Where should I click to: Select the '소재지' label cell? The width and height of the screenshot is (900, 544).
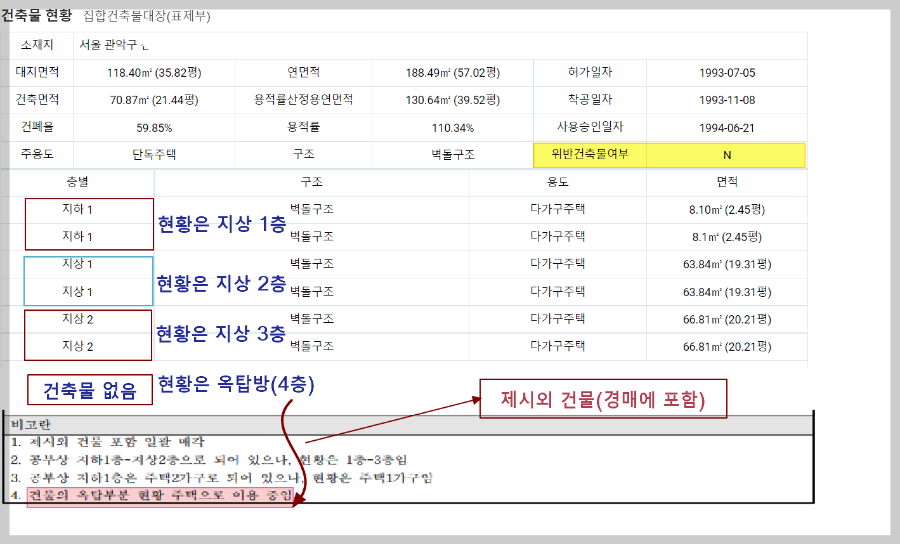pos(37,45)
